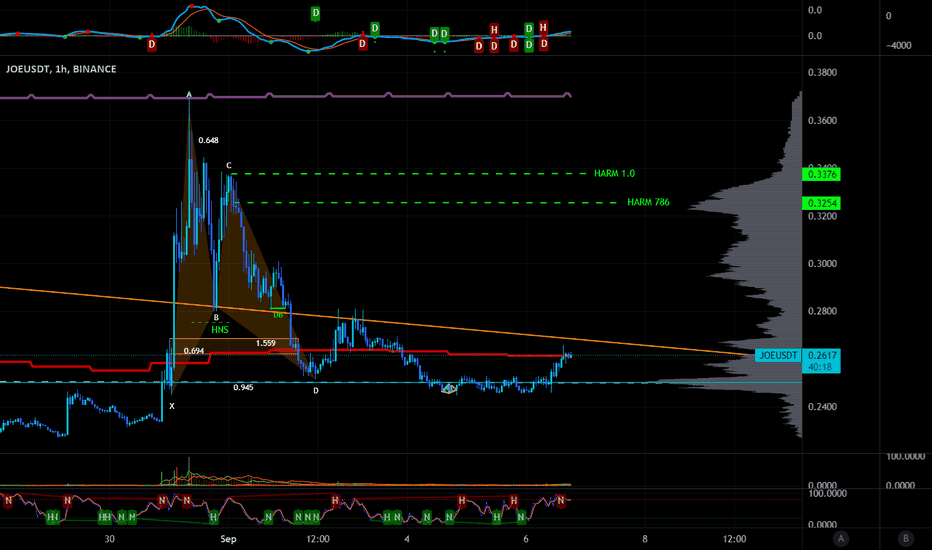Click the green DB pattern label
This screenshot has width=932, height=550.
tap(278, 315)
